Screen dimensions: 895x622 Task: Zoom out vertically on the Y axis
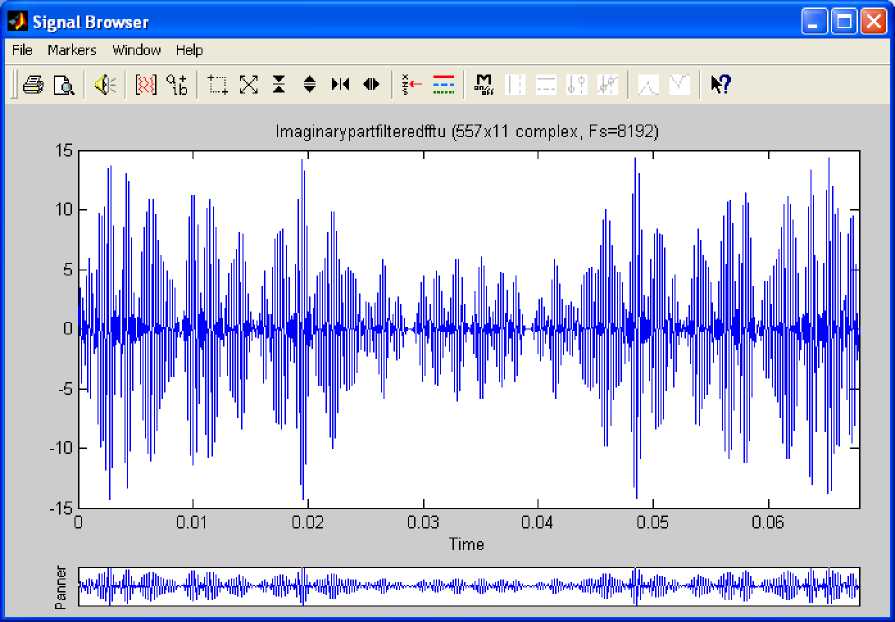pyautogui.click(x=310, y=85)
